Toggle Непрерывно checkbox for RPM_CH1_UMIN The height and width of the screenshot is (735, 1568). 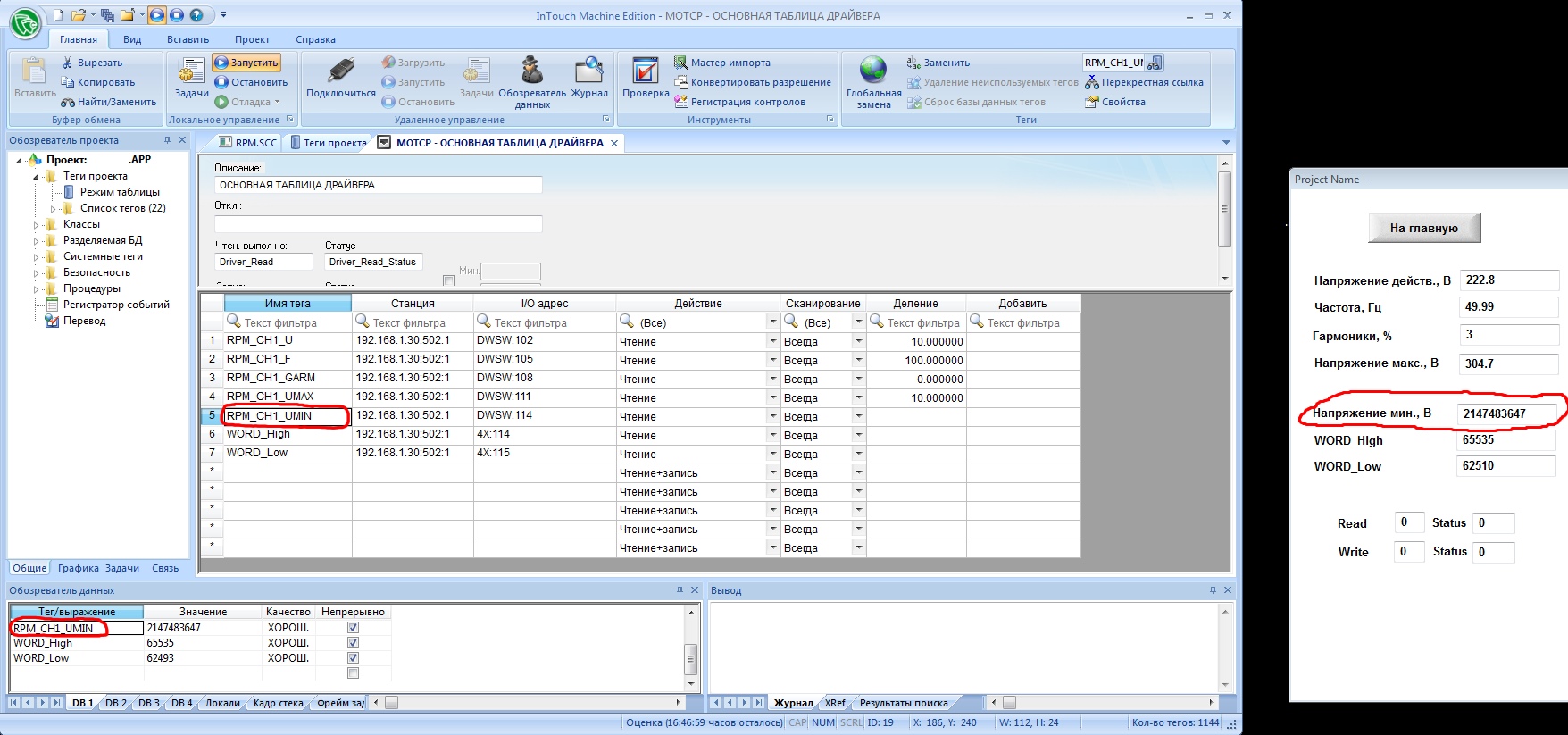(x=353, y=628)
